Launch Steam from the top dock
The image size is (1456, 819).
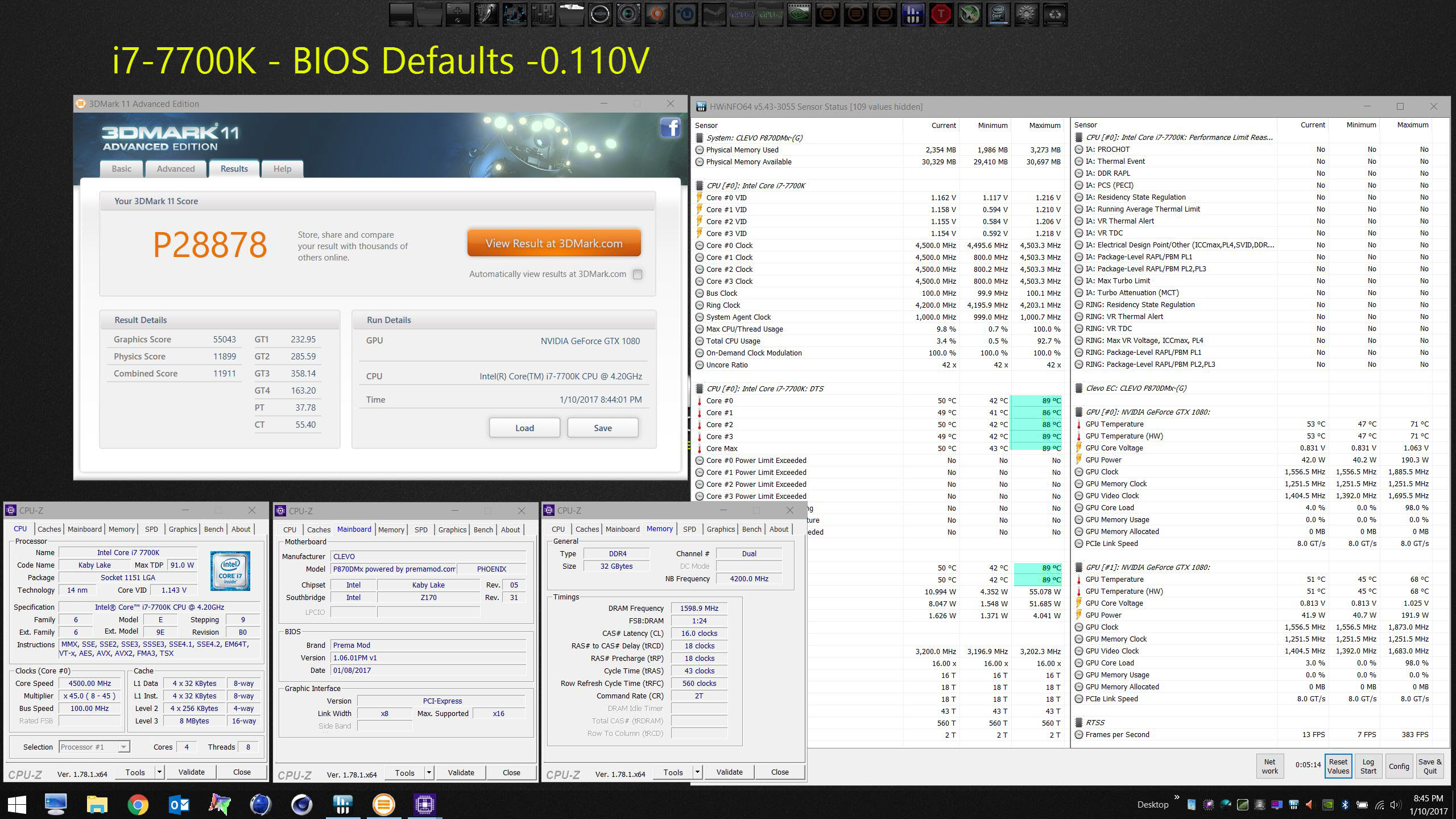(714, 15)
